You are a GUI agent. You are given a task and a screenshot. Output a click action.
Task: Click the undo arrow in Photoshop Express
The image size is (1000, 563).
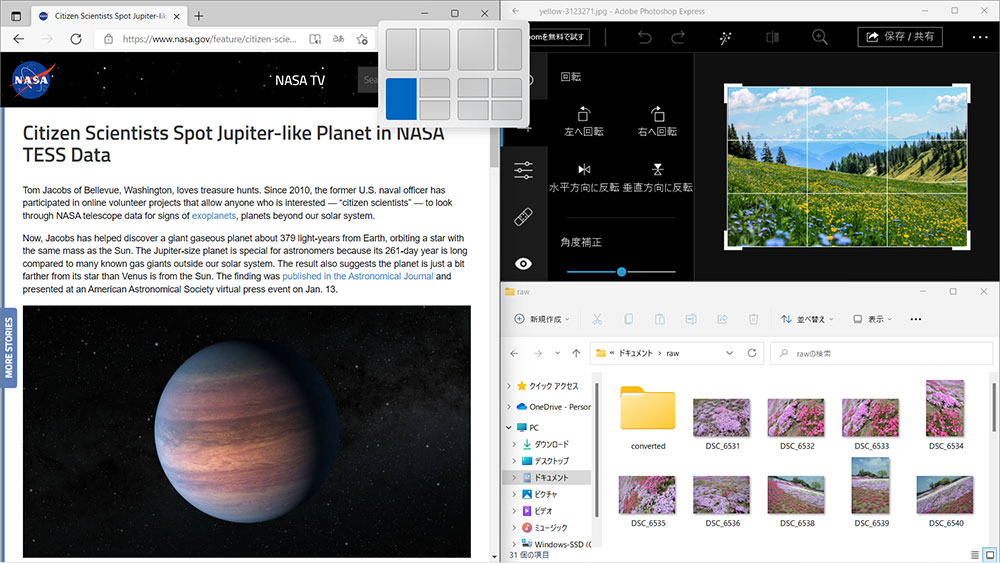click(x=644, y=37)
